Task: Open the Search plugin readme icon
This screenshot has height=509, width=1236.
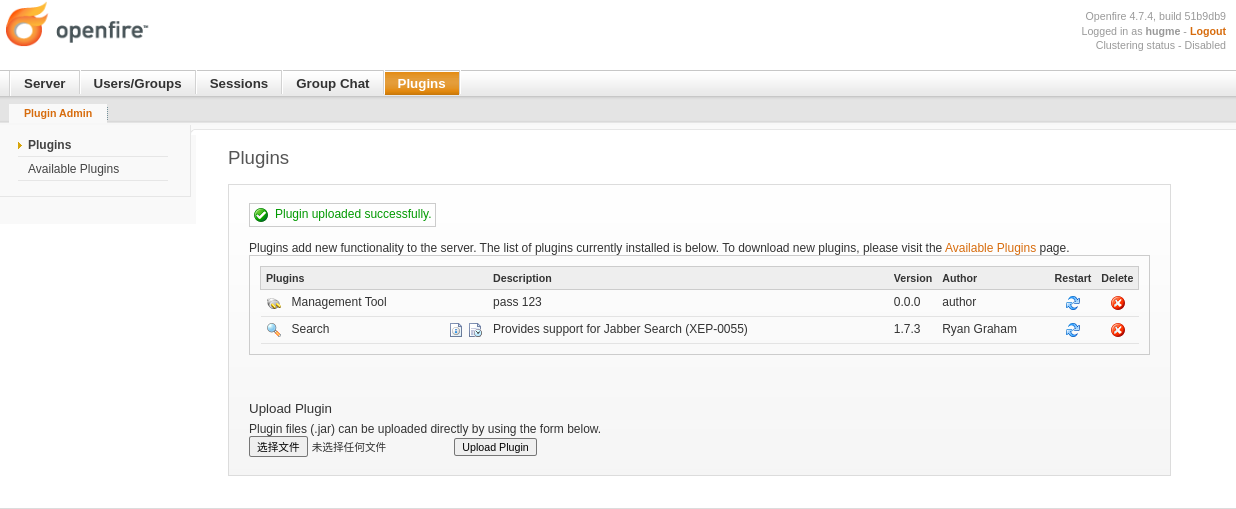Action: tap(456, 330)
